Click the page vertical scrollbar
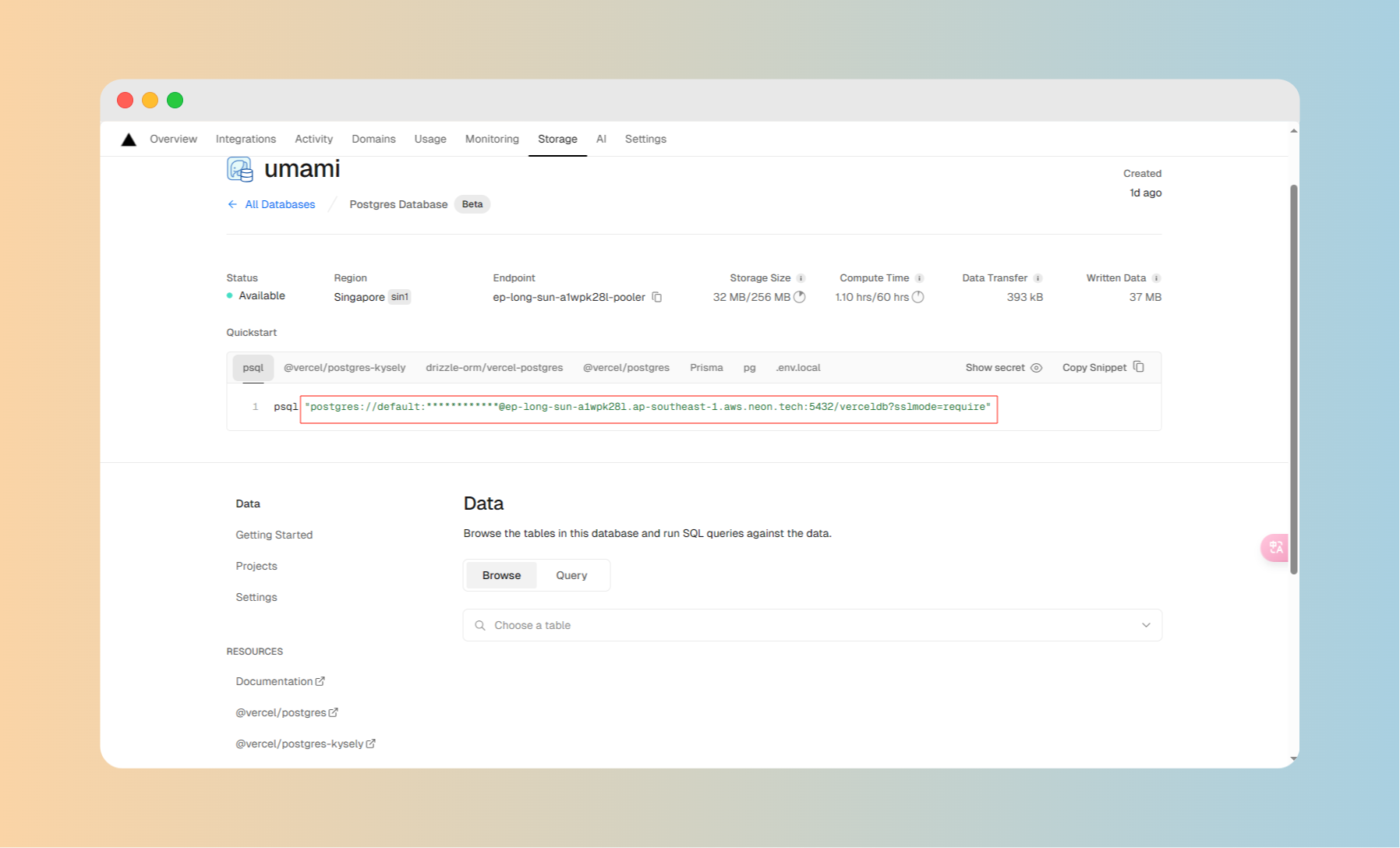This screenshot has height=848, width=1400. click(x=1293, y=379)
